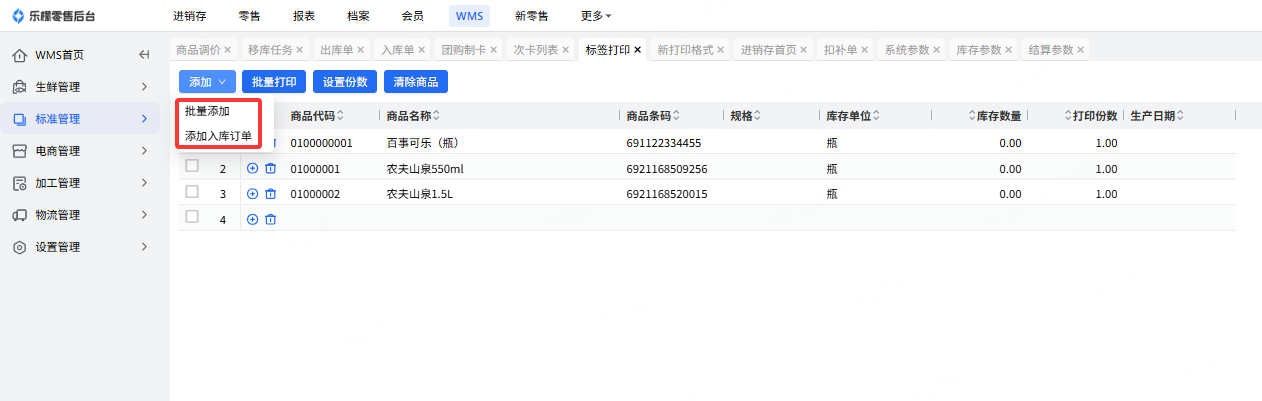Select the WMS top menu
This screenshot has height=401, width=1262.
(468, 16)
